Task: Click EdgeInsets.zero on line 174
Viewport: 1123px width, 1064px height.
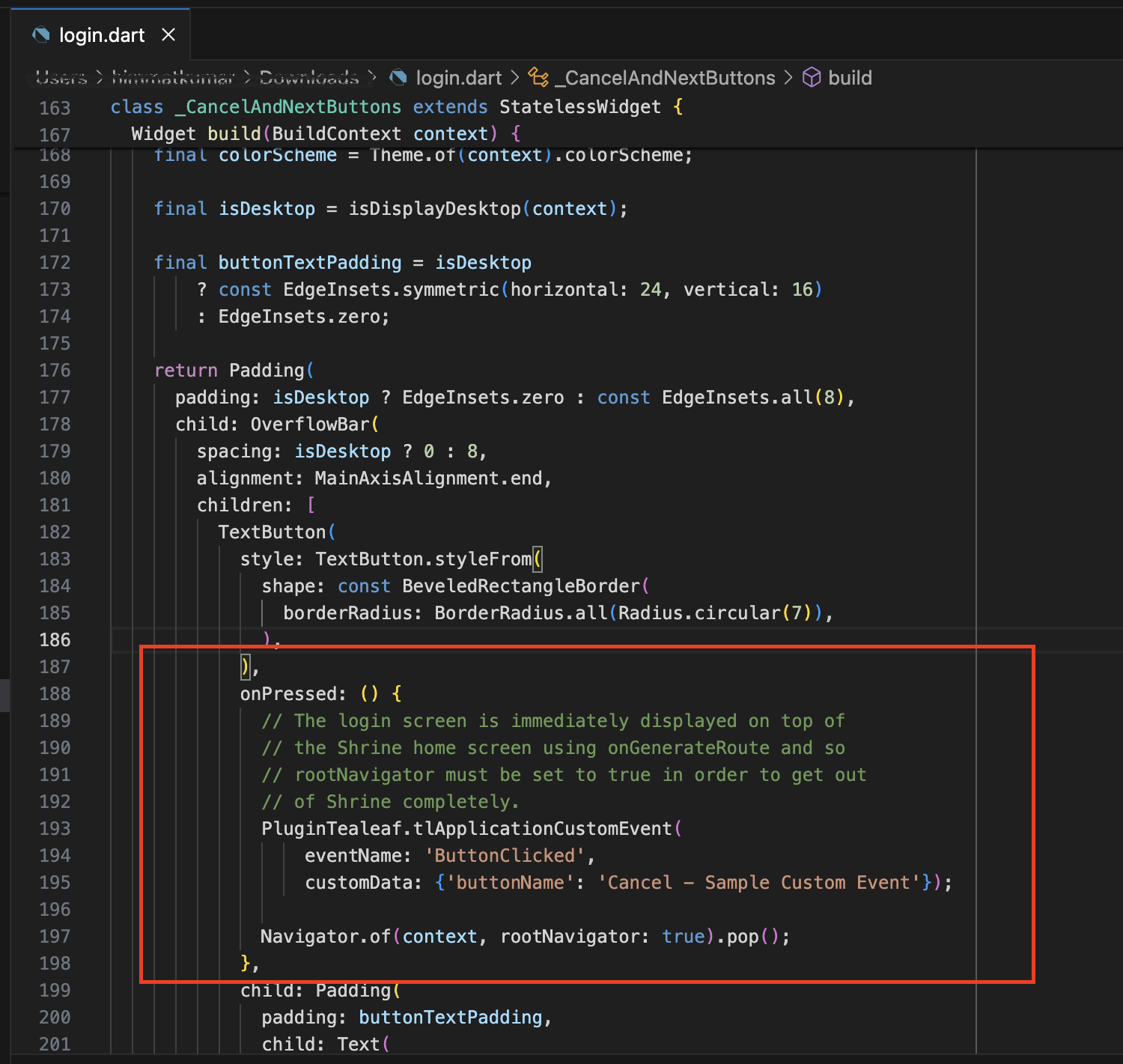Action: (298, 317)
